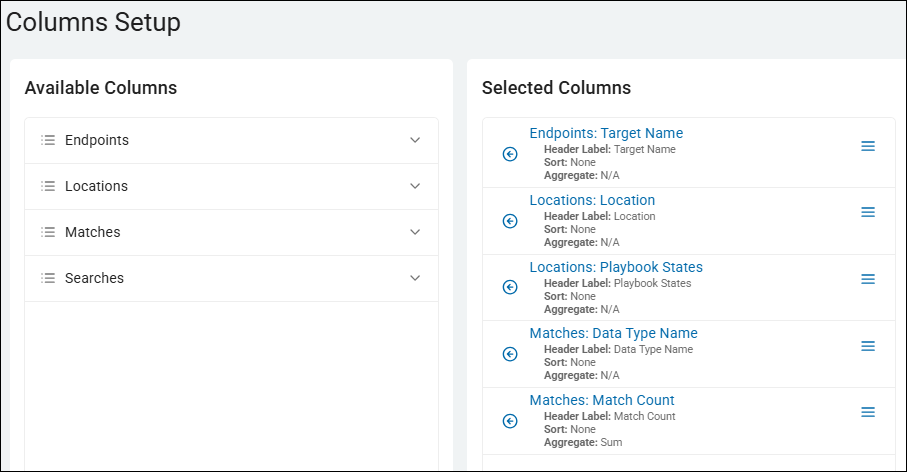Expand the Matches chevron in Available Columns
The width and height of the screenshot is (907, 472).
415,232
